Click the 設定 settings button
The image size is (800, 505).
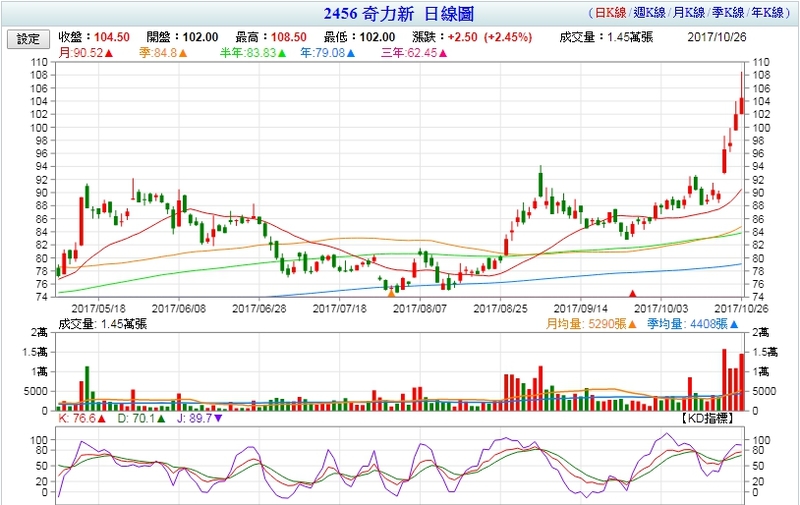click(x=29, y=38)
